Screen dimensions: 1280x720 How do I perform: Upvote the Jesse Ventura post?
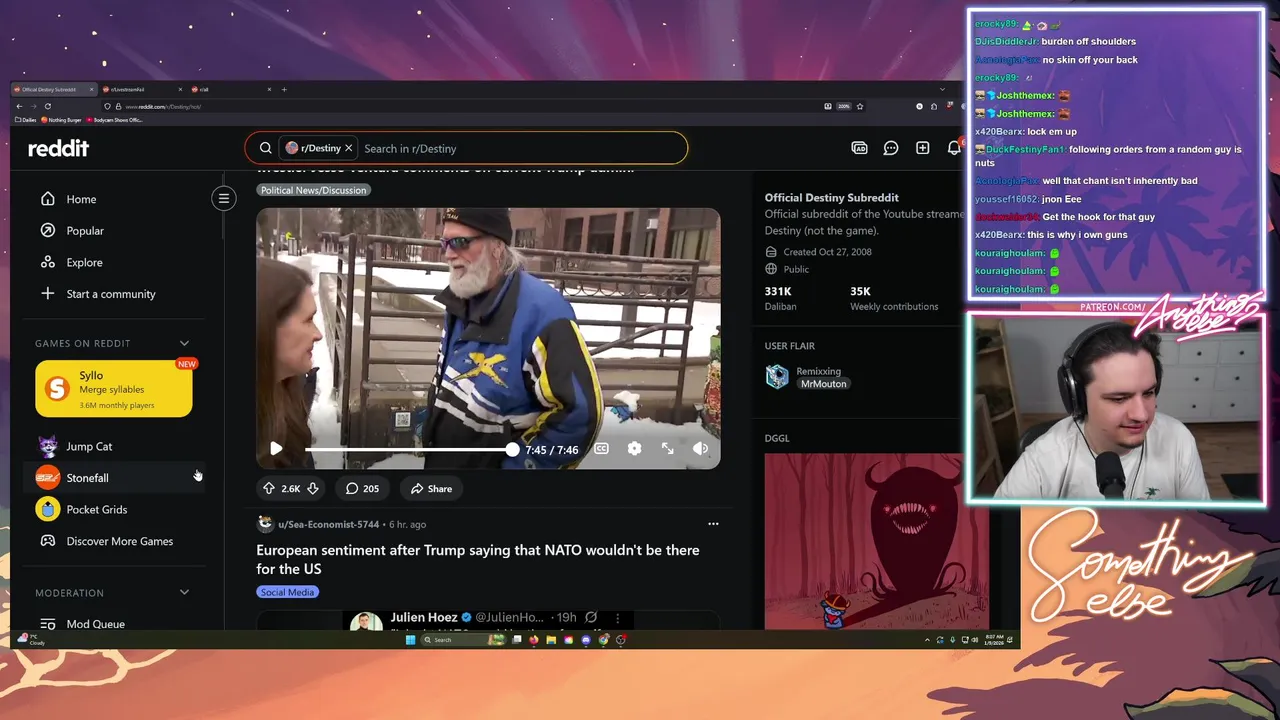[x=268, y=489]
